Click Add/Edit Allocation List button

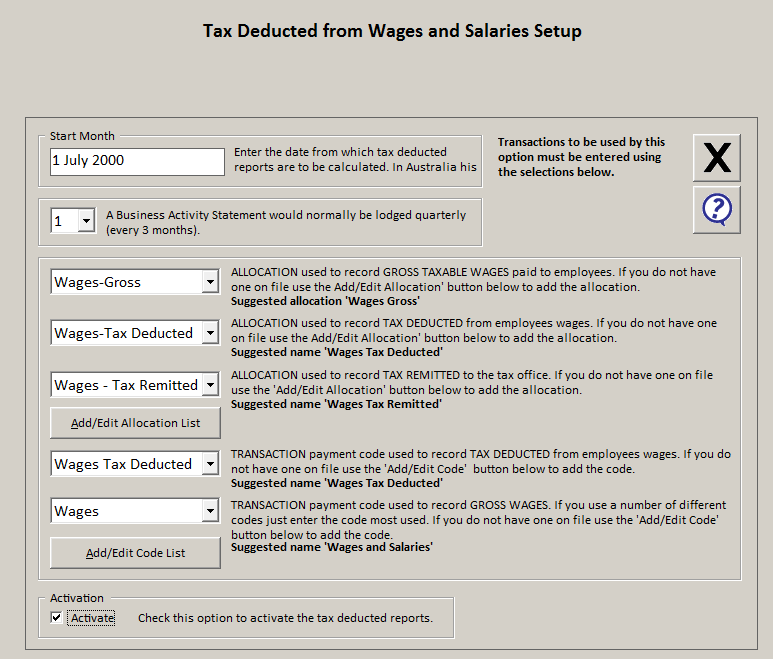[x=135, y=423]
